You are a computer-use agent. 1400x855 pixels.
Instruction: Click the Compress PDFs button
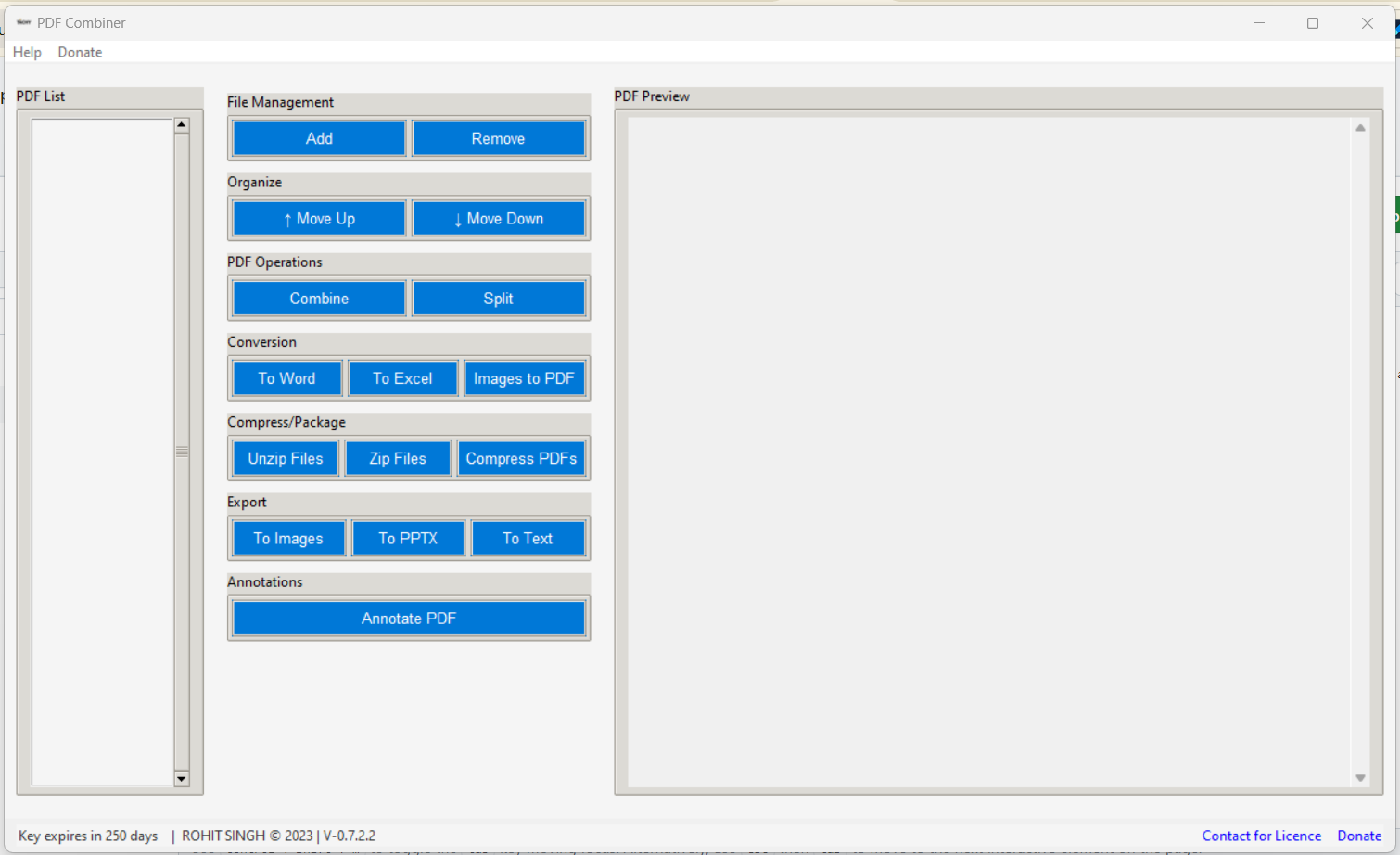[x=521, y=458]
